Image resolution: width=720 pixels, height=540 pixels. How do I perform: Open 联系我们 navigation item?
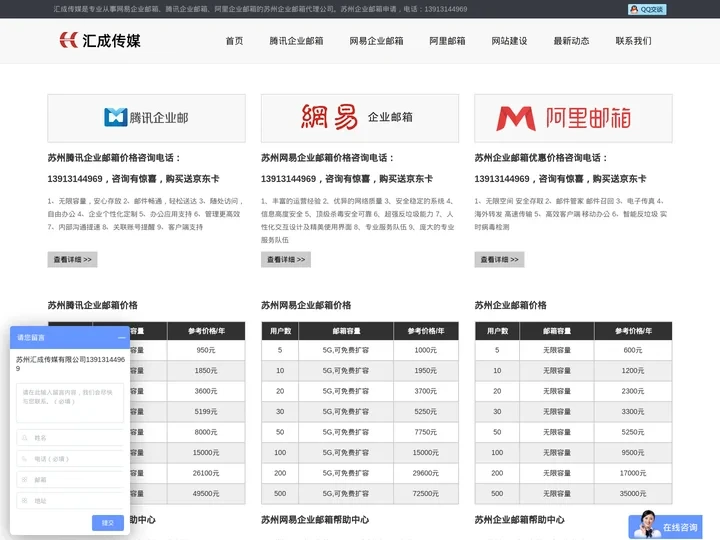pos(633,41)
